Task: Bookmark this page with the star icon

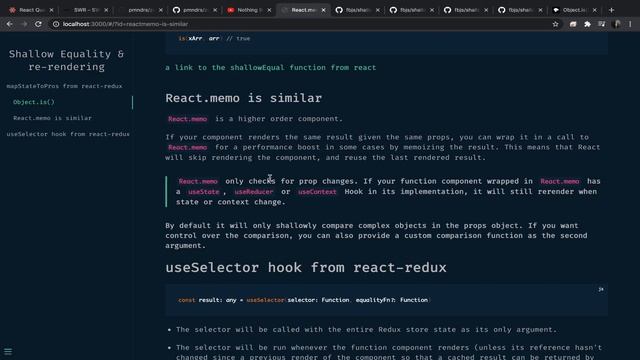Action: [x=556, y=24]
